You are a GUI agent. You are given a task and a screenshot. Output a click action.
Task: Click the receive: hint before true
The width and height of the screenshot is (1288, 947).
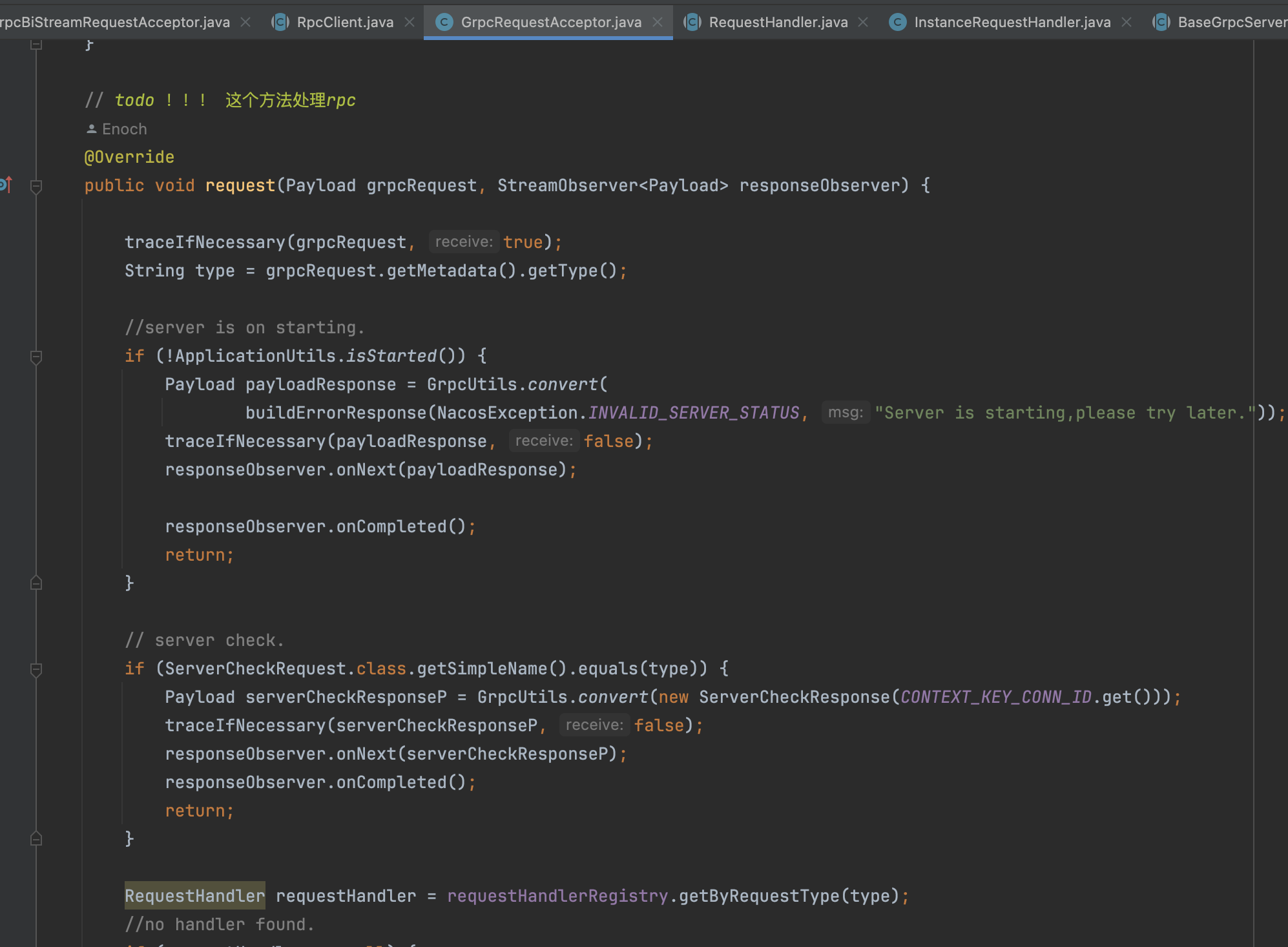pyautogui.click(x=464, y=242)
